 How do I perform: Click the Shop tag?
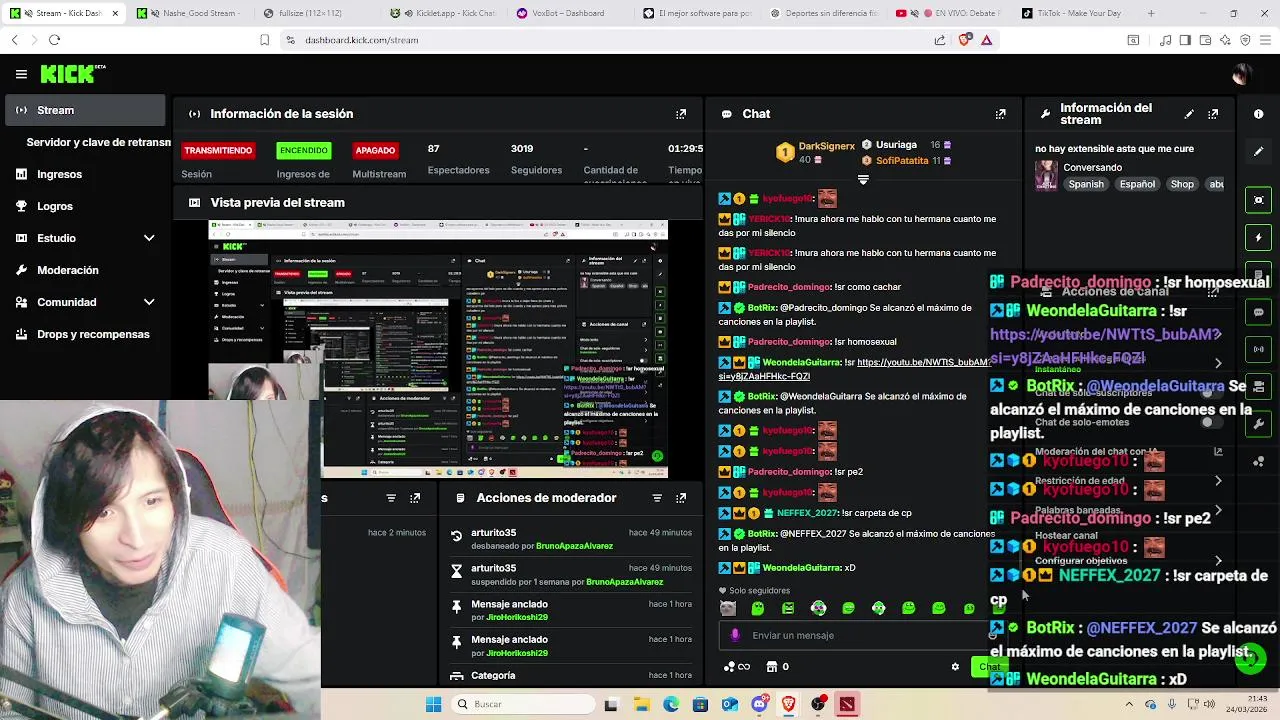[x=1182, y=184]
